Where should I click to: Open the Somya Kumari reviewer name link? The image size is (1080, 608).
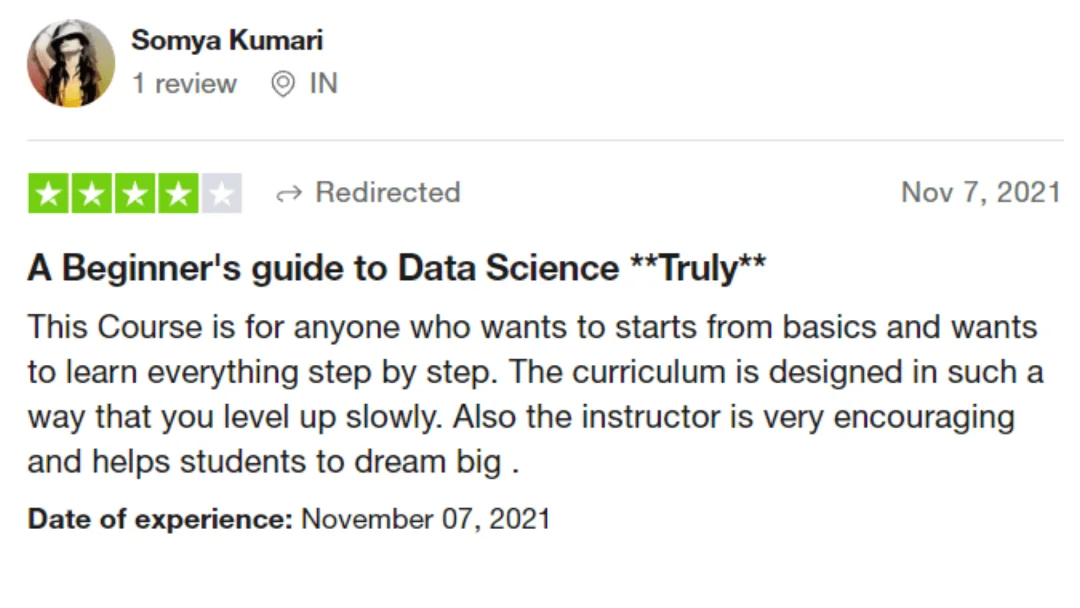227,40
